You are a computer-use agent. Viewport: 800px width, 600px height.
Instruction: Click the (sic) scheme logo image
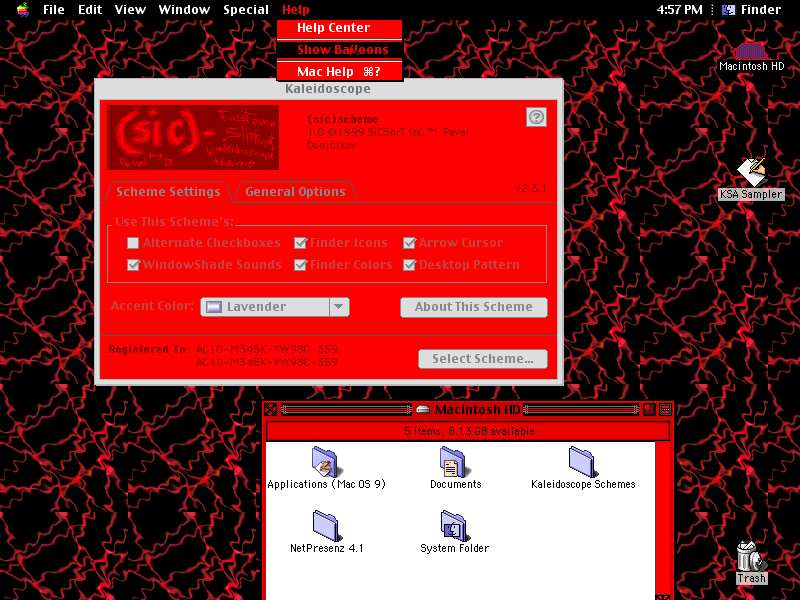tap(193, 137)
